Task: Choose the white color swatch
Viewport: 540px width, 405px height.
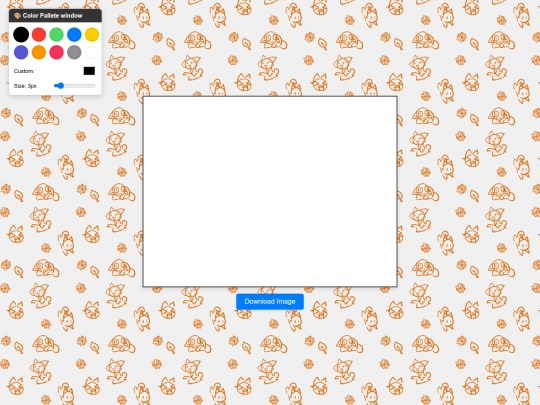Action: pos(92,52)
